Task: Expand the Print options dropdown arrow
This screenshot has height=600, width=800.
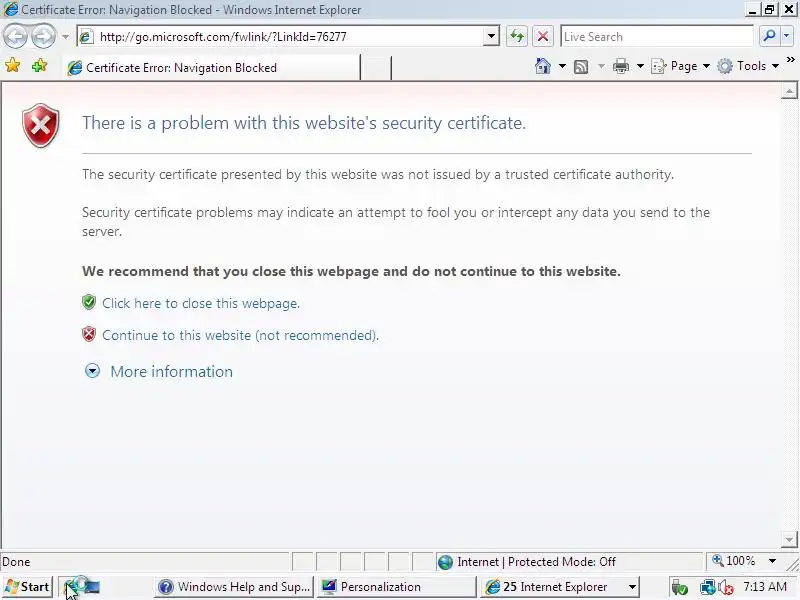Action: pyautogui.click(x=640, y=66)
